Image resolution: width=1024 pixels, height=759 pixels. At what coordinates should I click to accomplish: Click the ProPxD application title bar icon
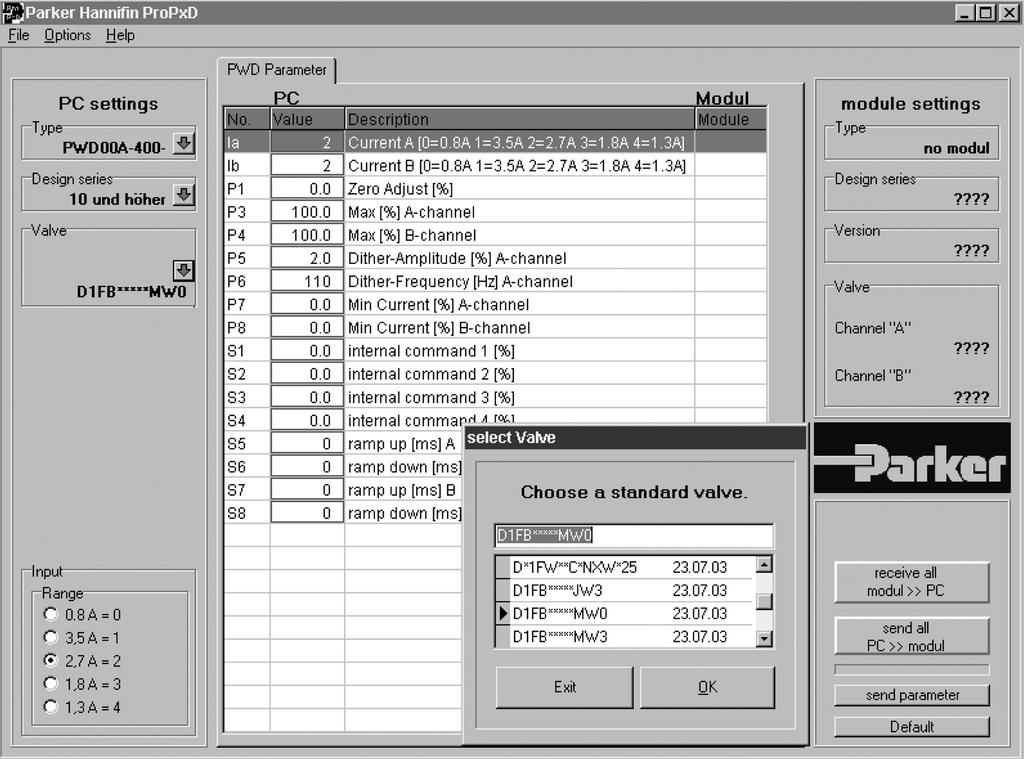[12, 12]
